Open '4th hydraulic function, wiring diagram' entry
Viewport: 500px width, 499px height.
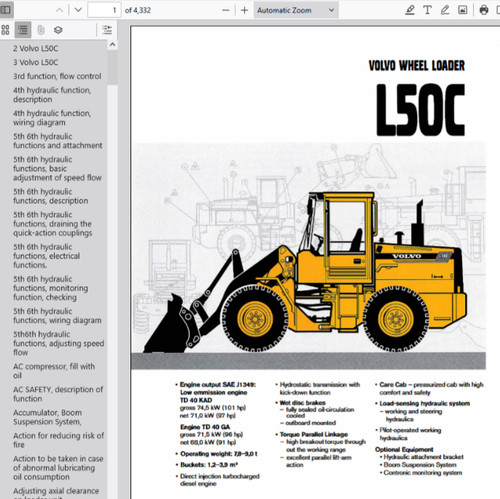pos(52,118)
